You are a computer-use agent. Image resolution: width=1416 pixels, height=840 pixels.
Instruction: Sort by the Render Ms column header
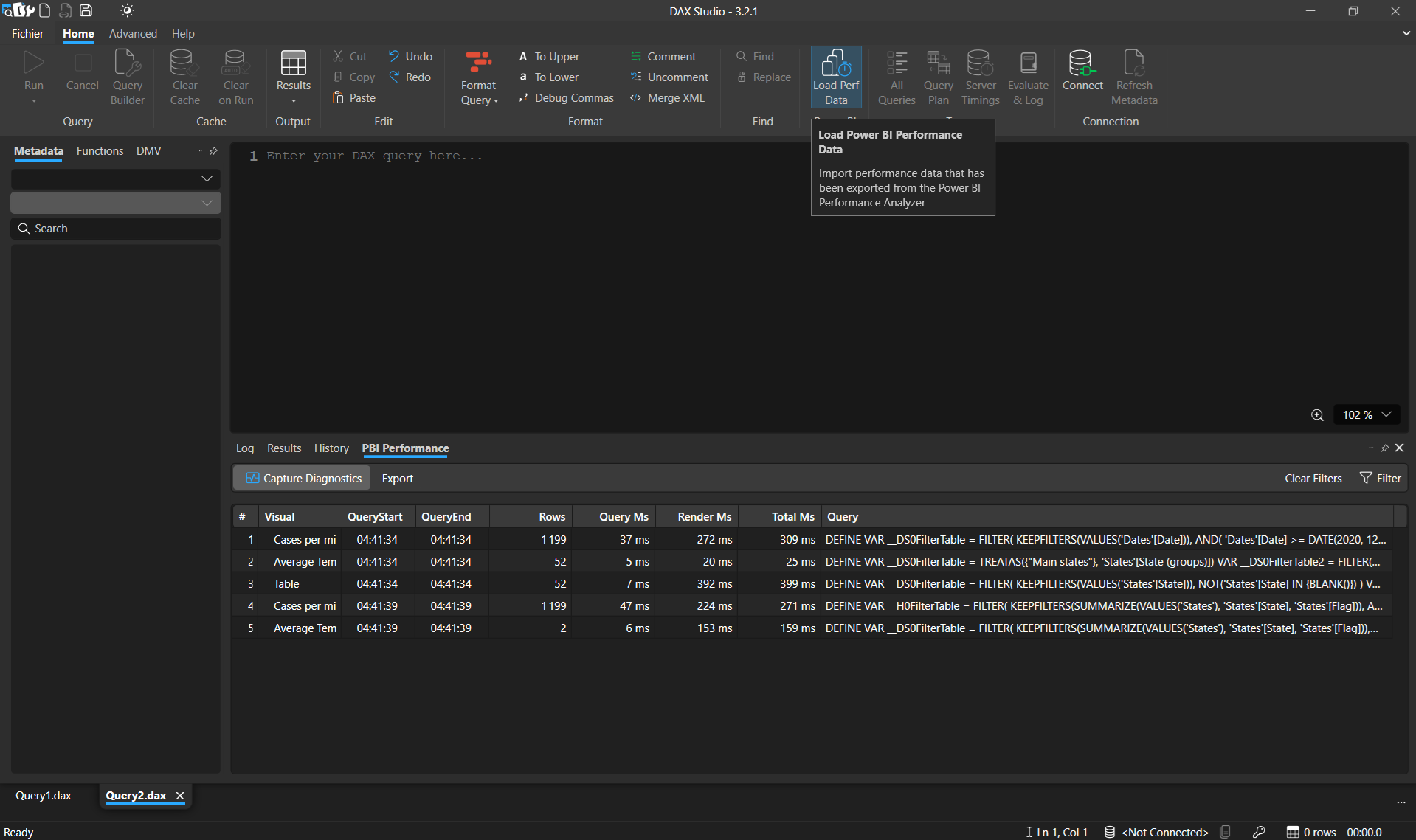pyautogui.click(x=697, y=516)
